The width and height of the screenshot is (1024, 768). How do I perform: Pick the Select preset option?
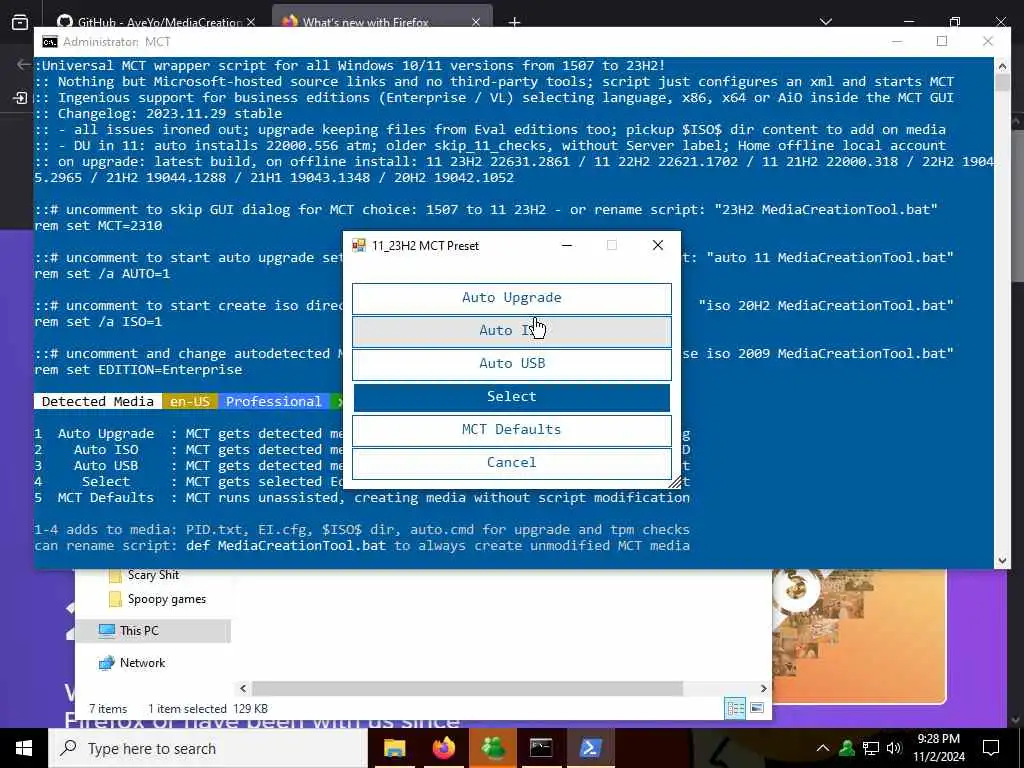[511, 397]
